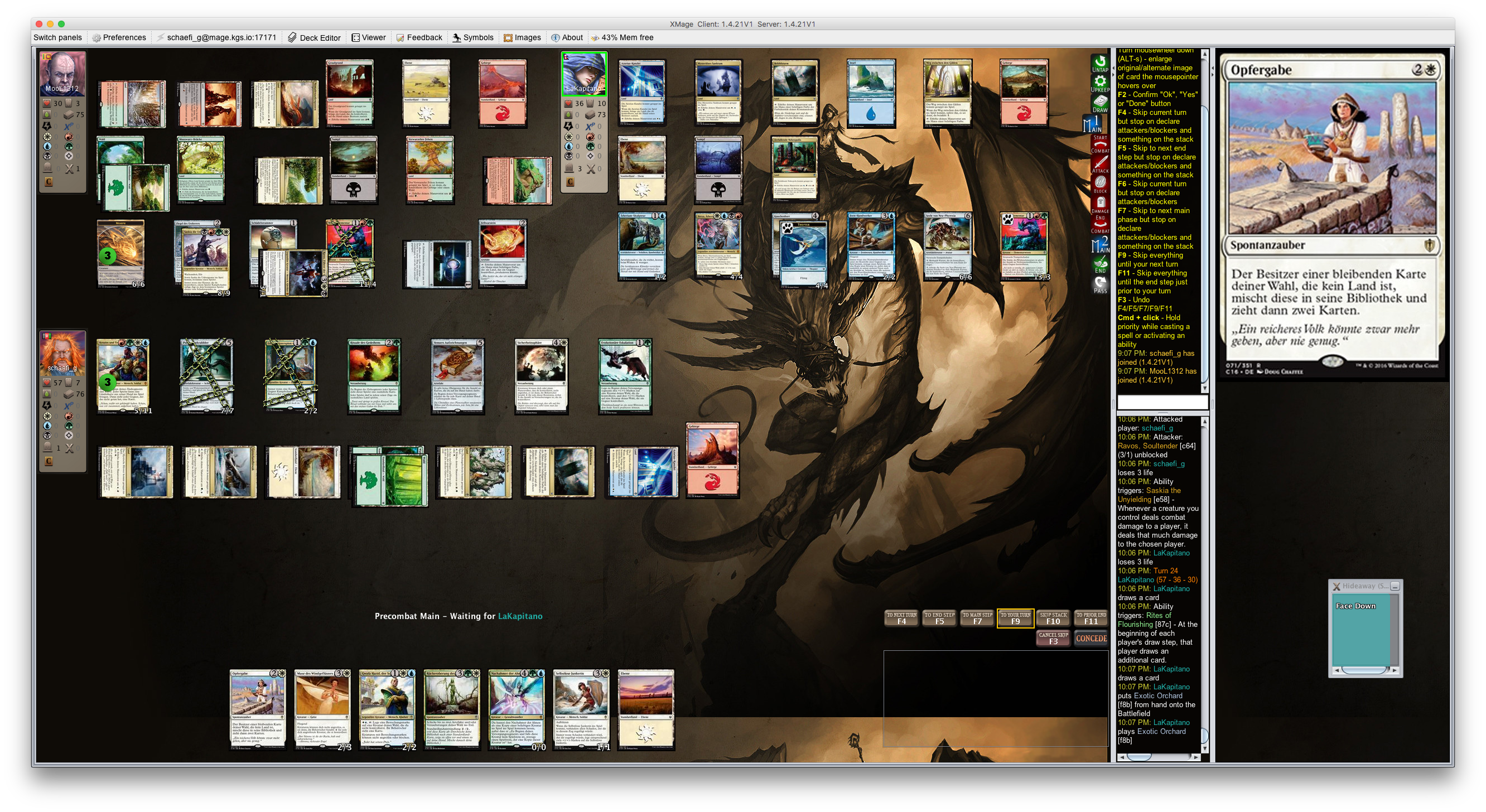The image size is (1486, 812).
Task: Open MooL1312's graveyard tombstone icon
Action: (49, 168)
